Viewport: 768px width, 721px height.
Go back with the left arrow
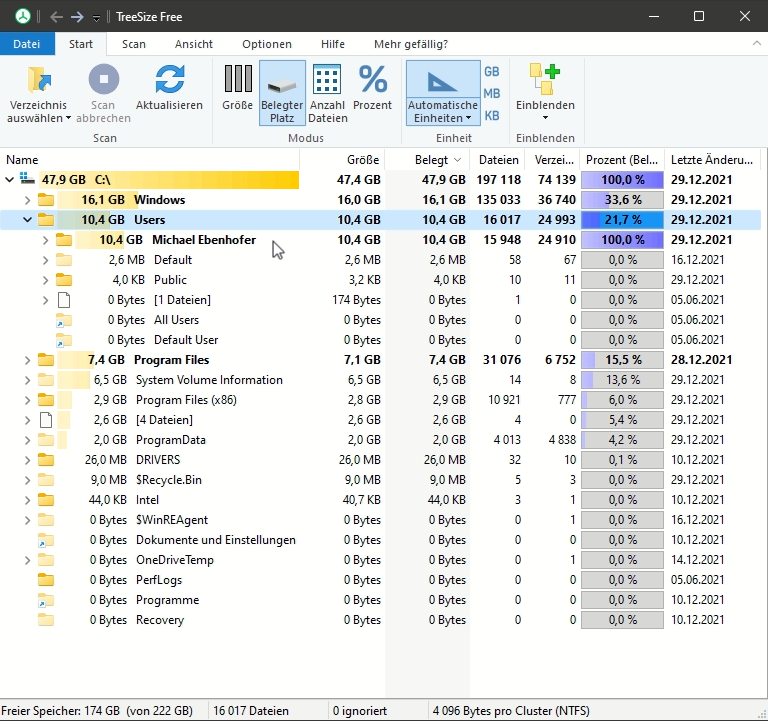tap(56, 17)
